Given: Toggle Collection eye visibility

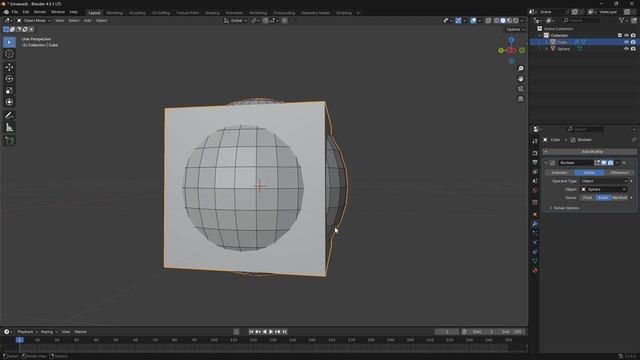Looking at the screenshot, I should tap(627, 36).
